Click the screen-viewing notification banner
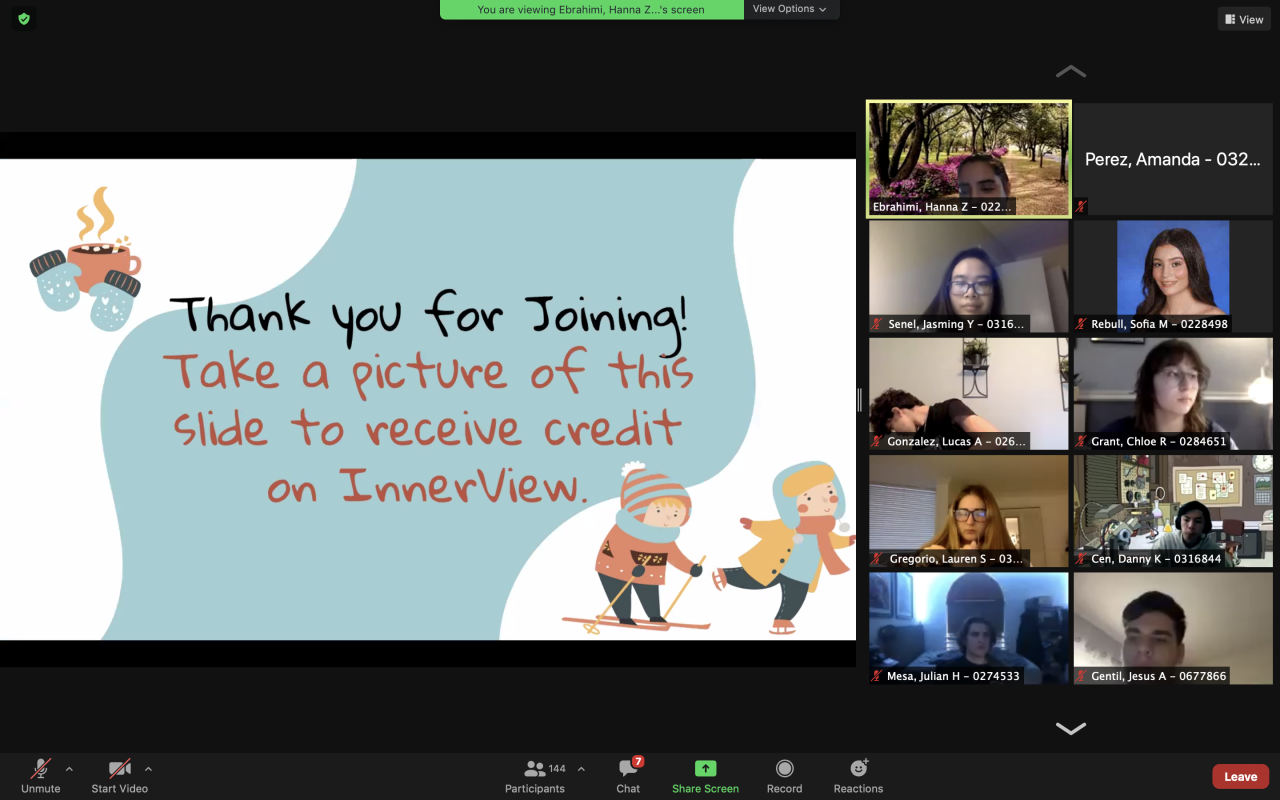The image size is (1280, 800). (591, 9)
